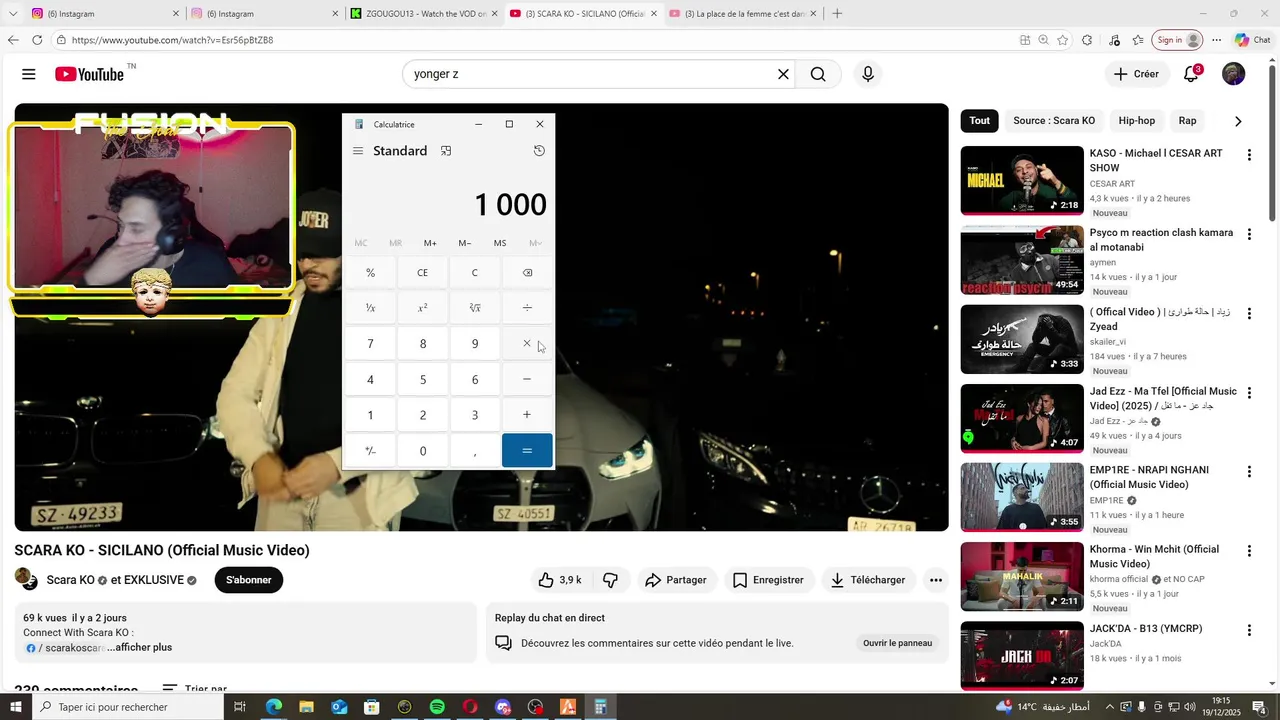The height and width of the screenshot is (720, 1280).
Task: Click the reciprocal 1/x key in Calculator
Action: [x=370, y=308]
